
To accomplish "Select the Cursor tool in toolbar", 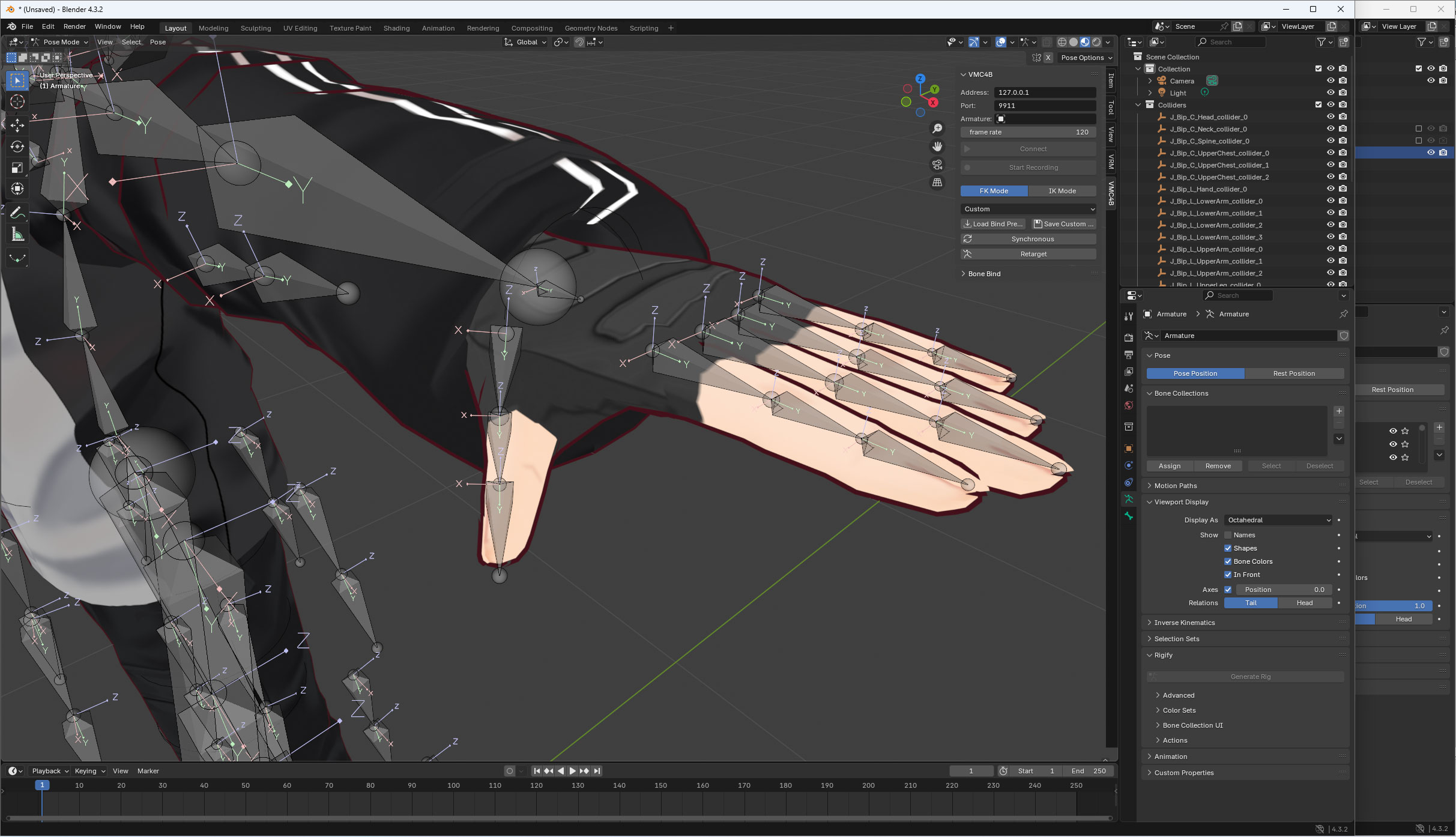I will click(17, 102).
